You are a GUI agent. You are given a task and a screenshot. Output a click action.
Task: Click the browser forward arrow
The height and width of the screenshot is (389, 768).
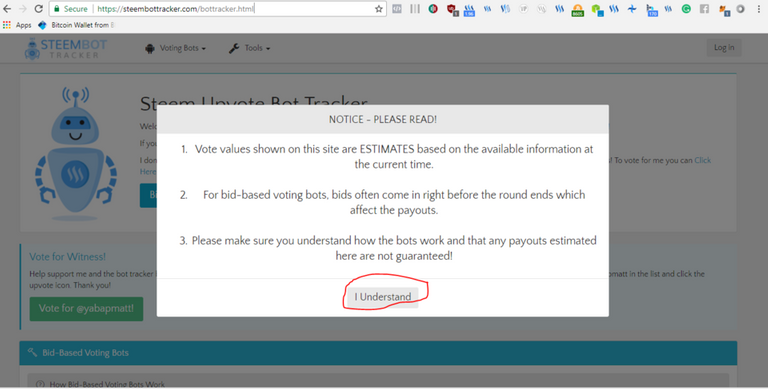(x=23, y=9)
